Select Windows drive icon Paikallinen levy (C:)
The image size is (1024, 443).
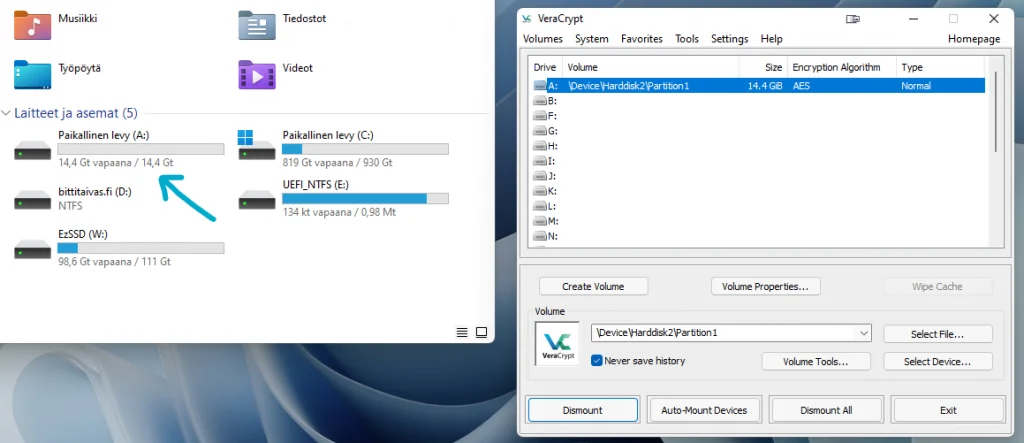(x=256, y=146)
